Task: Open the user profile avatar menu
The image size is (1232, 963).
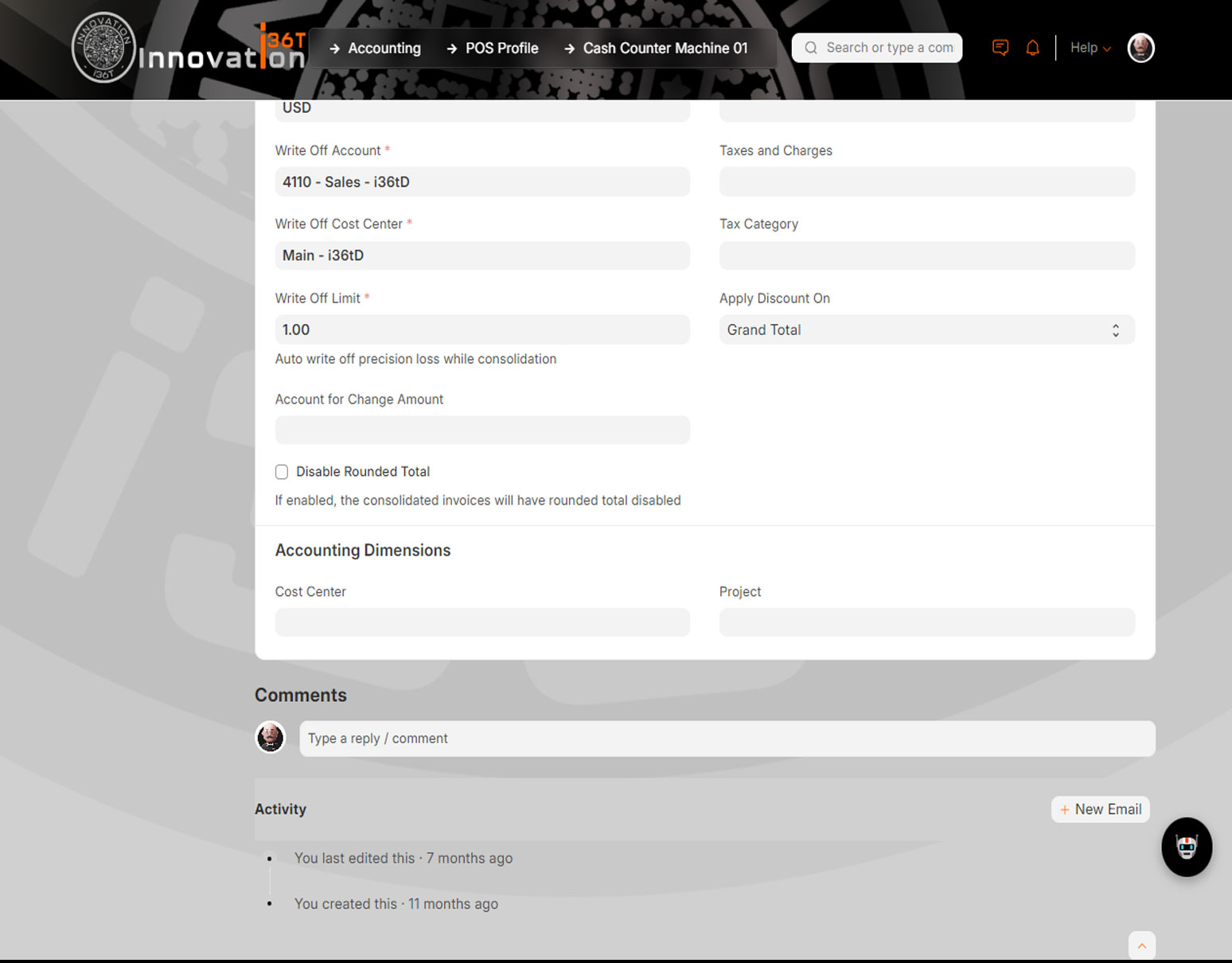Action: (1140, 48)
